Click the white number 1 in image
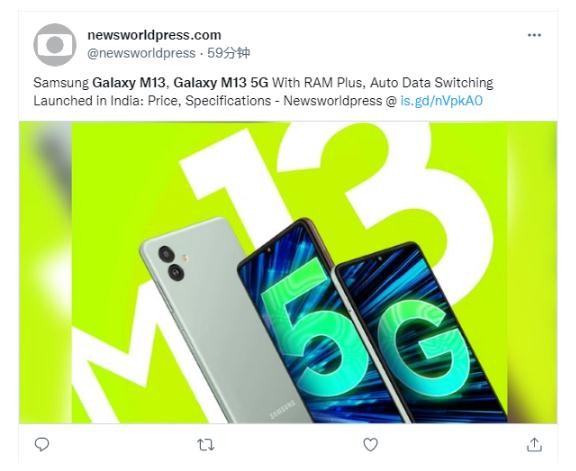This screenshot has height=471, width=576. pyautogui.click(x=235, y=184)
